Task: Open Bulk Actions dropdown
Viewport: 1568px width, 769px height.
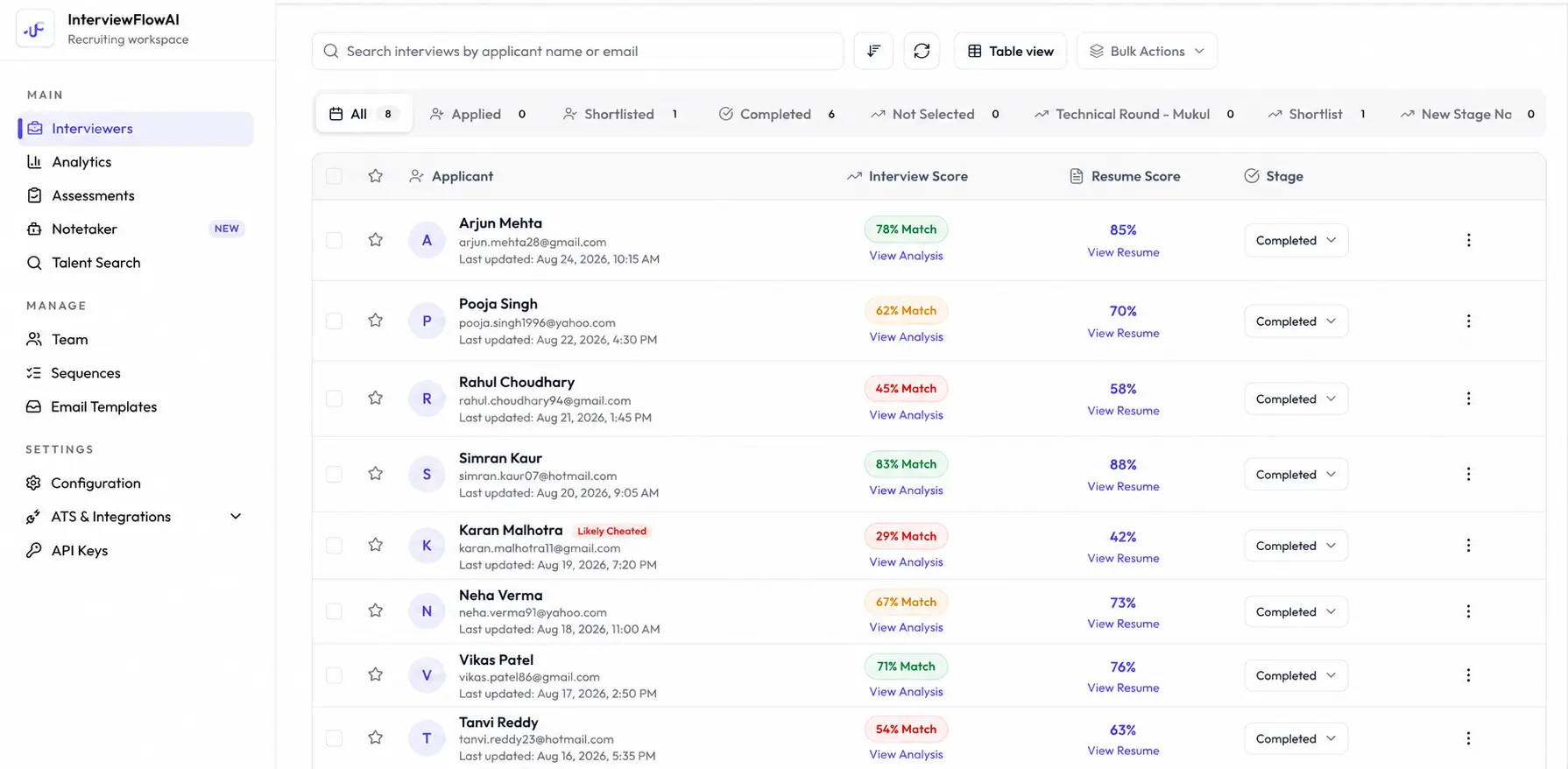Action: tap(1147, 51)
